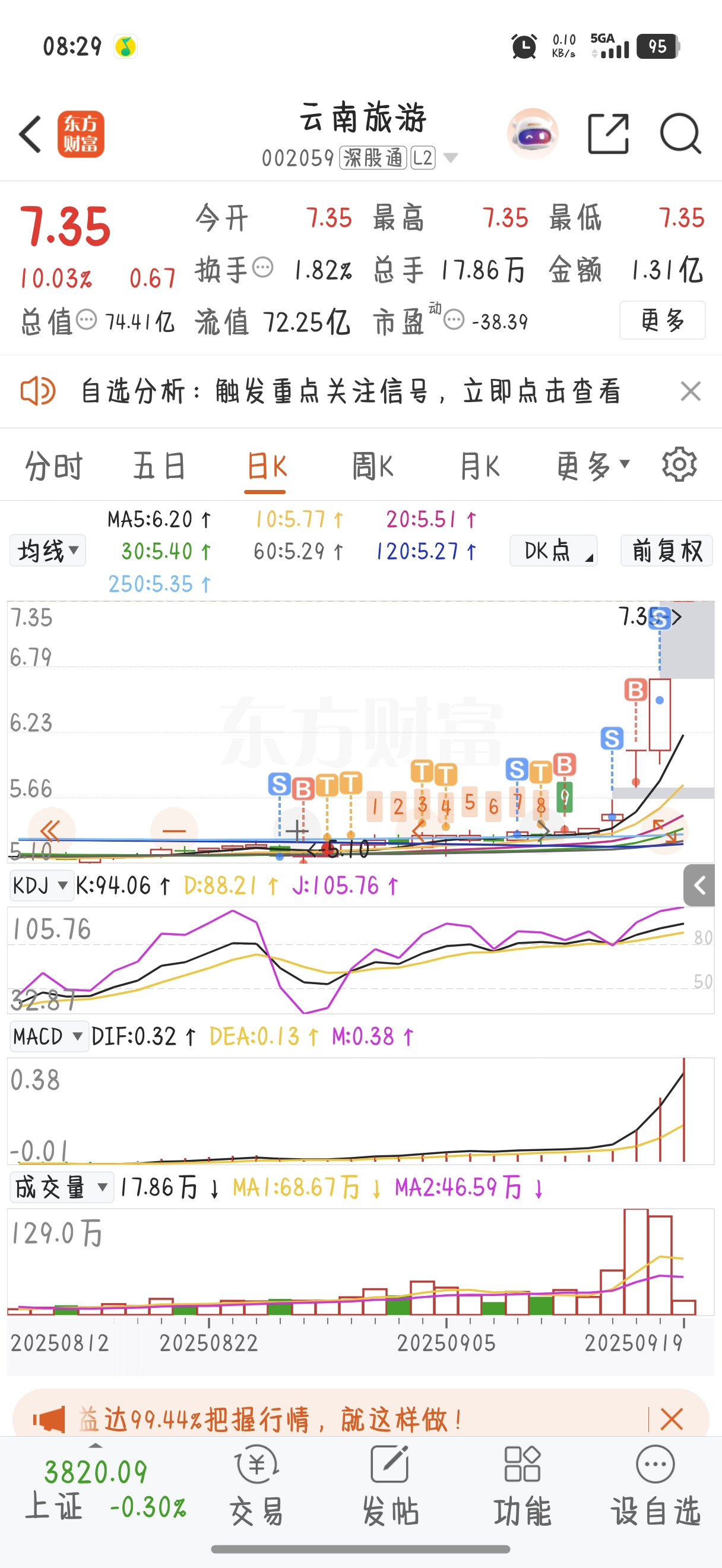The height and width of the screenshot is (1568, 722).
Task: Open the 成交量 indicator dropdown
Action: pyautogui.click(x=61, y=1187)
